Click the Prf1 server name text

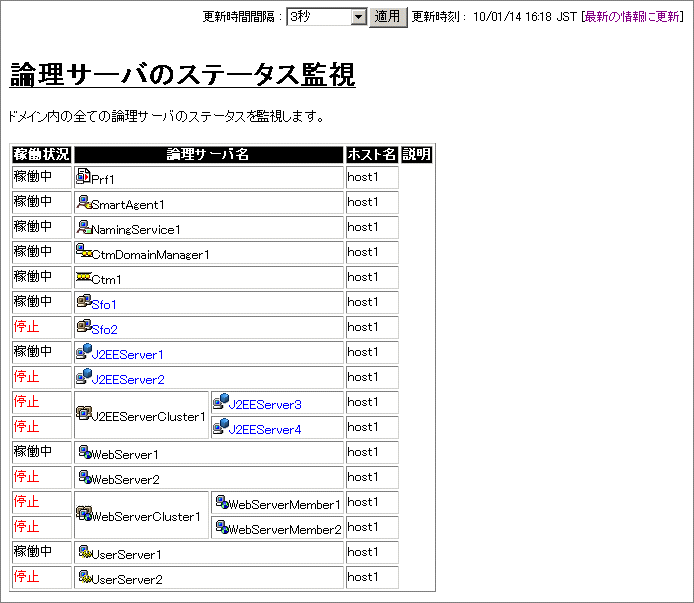pos(103,180)
